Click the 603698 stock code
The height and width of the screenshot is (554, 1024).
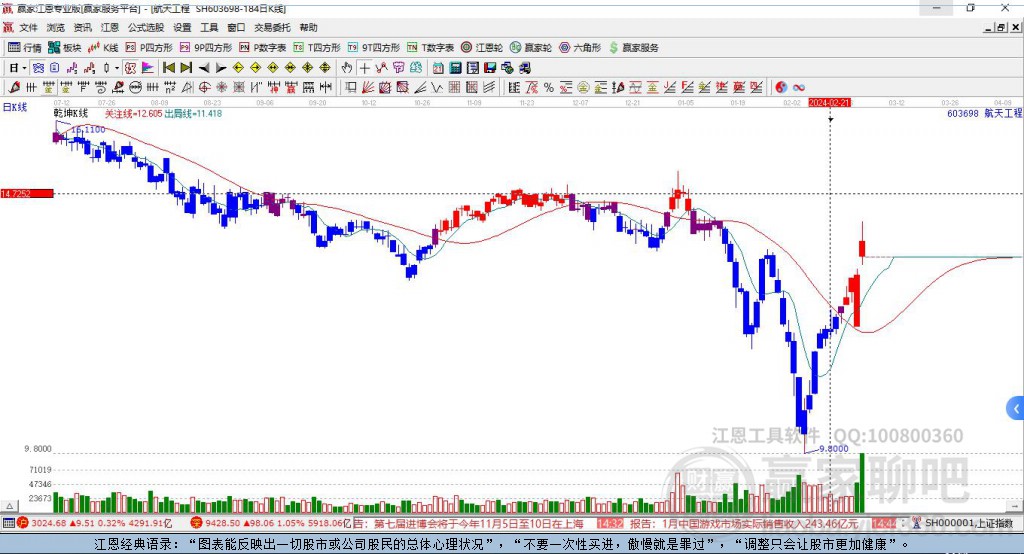click(963, 114)
